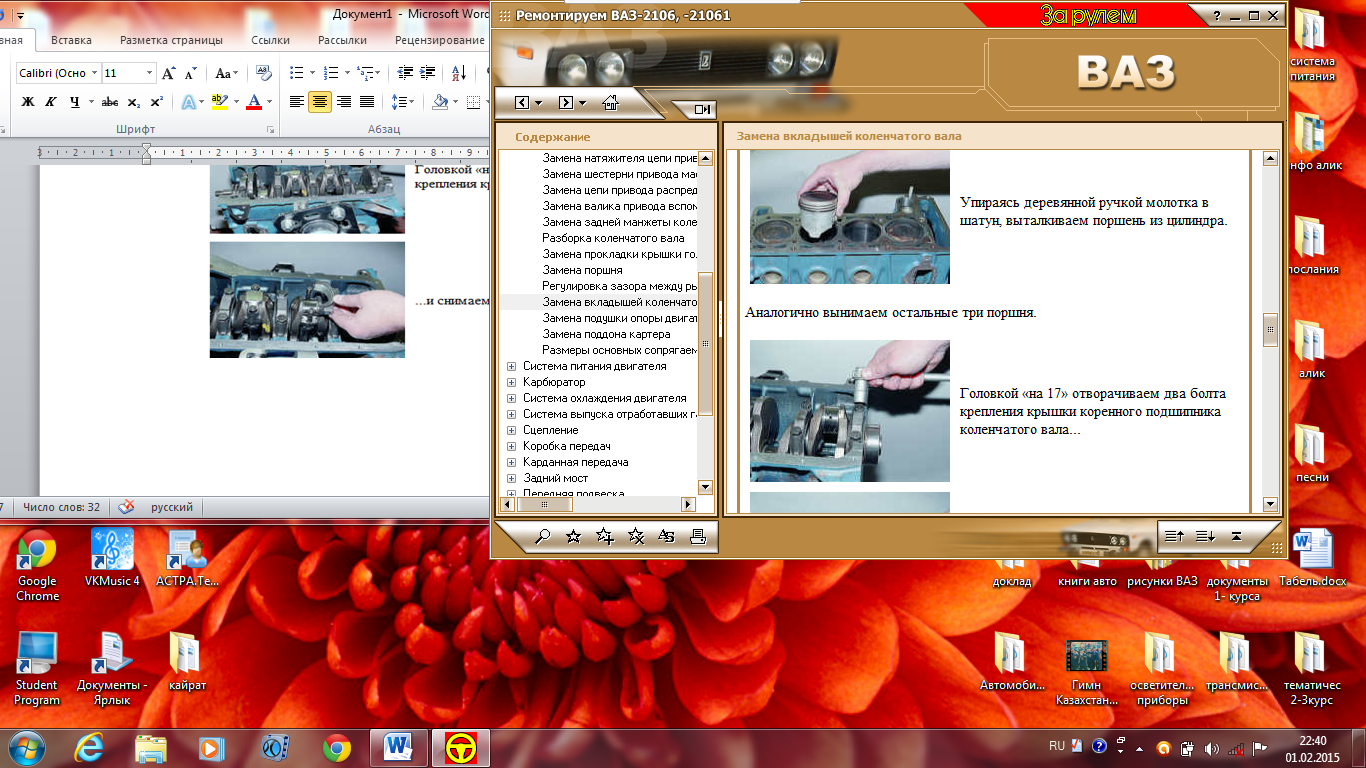Viewport: 1366px width, 768px height.
Task: Apply subscript in Word
Action: (x=136, y=102)
